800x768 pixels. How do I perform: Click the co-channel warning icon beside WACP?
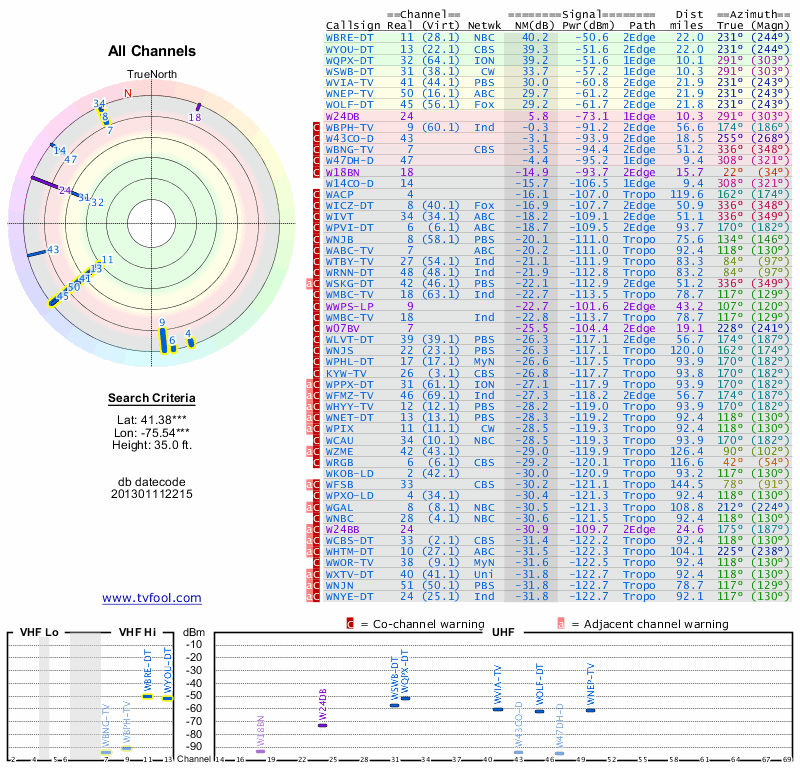(317, 194)
